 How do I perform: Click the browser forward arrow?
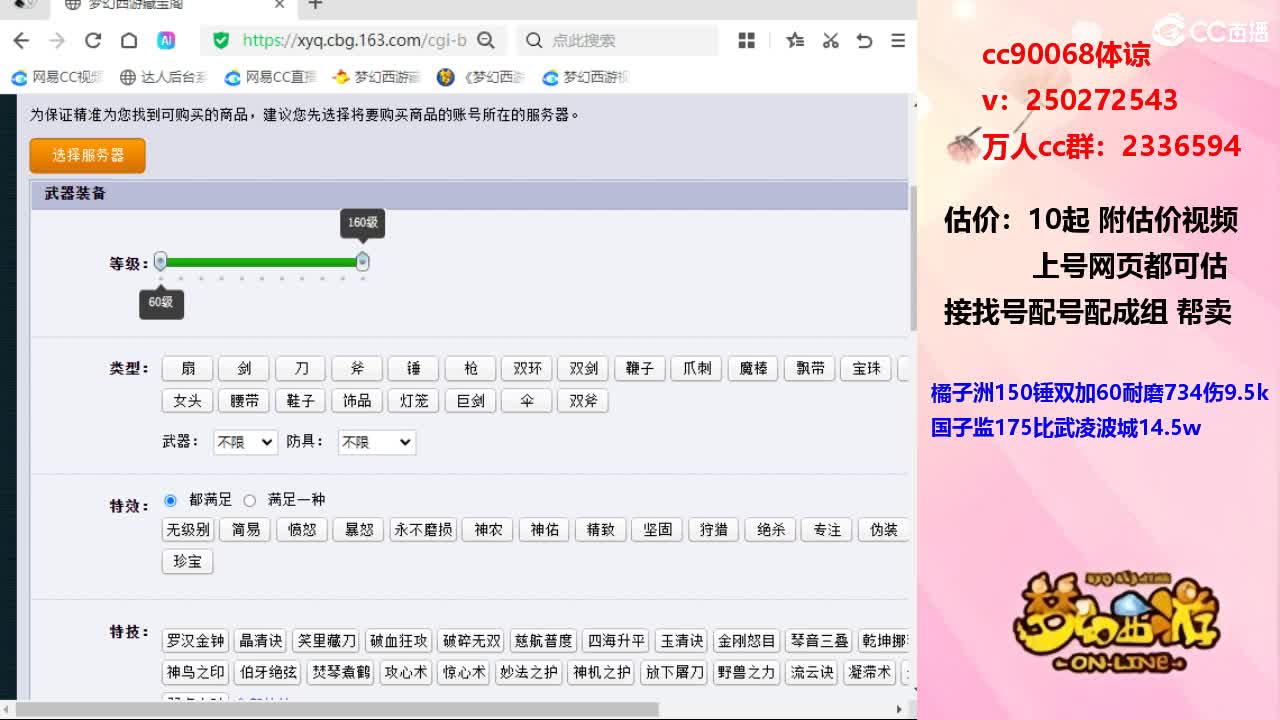(57, 40)
